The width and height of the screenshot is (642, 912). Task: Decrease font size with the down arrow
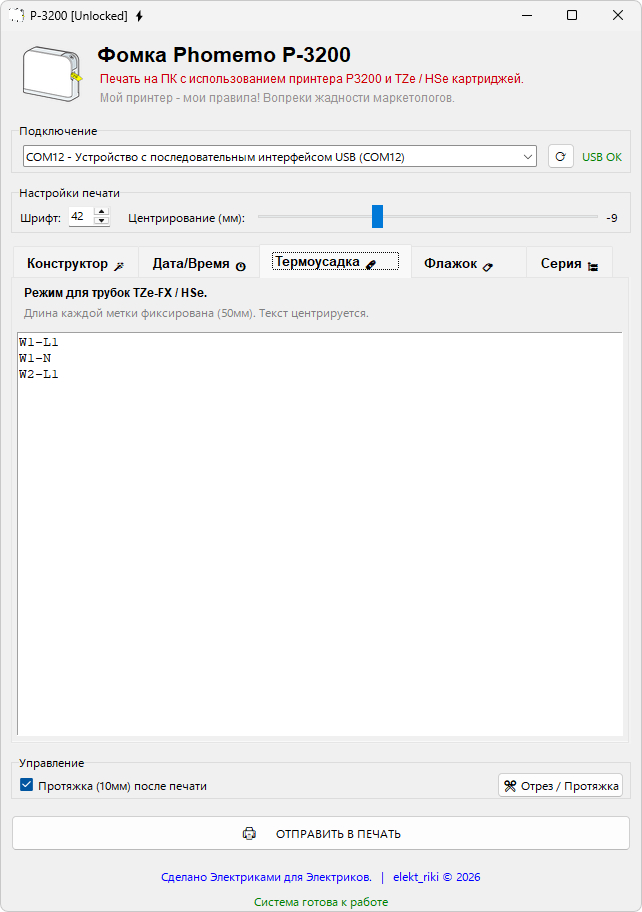pos(100,221)
